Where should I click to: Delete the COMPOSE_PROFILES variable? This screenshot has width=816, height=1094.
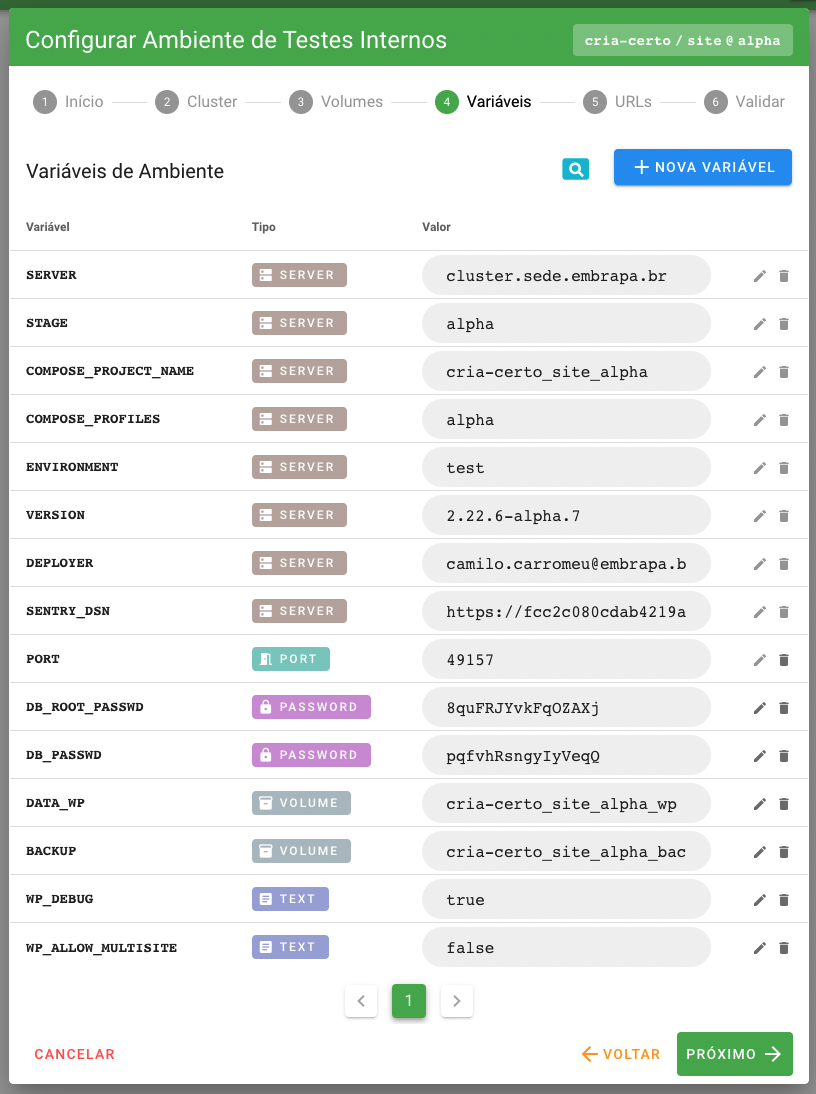pyautogui.click(x=784, y=420)
